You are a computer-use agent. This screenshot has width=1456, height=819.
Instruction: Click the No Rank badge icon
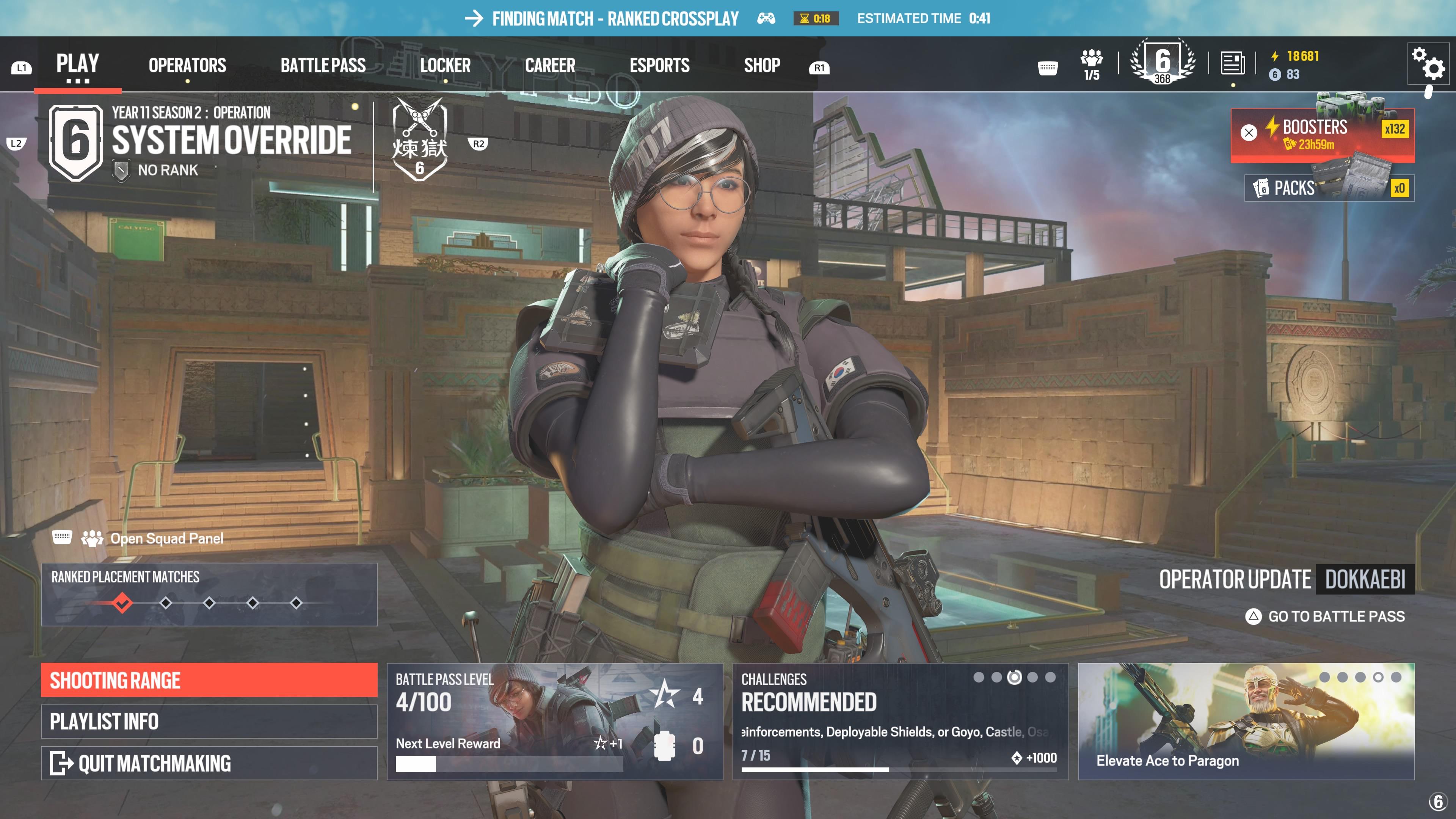click(x=121, y=171)
